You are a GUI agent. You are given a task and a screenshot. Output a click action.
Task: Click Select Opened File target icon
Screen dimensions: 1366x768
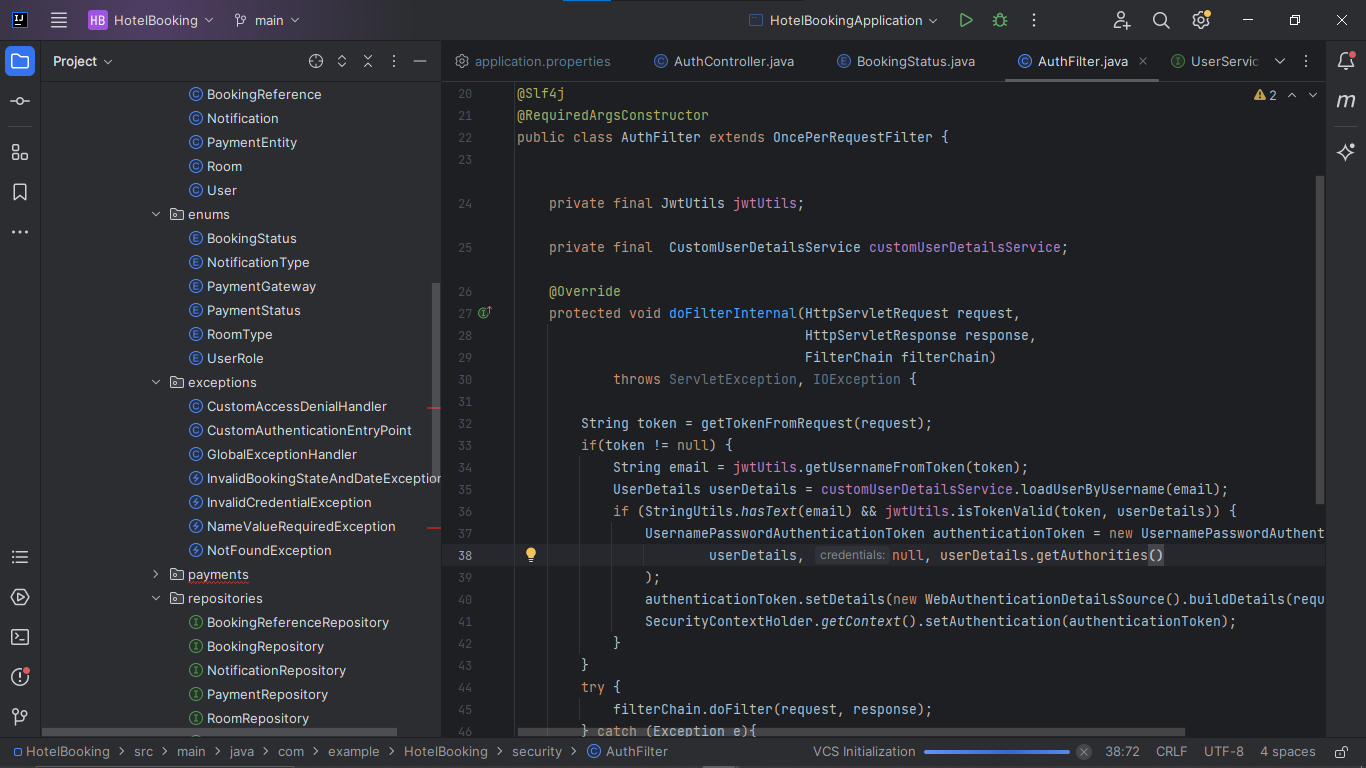tap(316, 61)
